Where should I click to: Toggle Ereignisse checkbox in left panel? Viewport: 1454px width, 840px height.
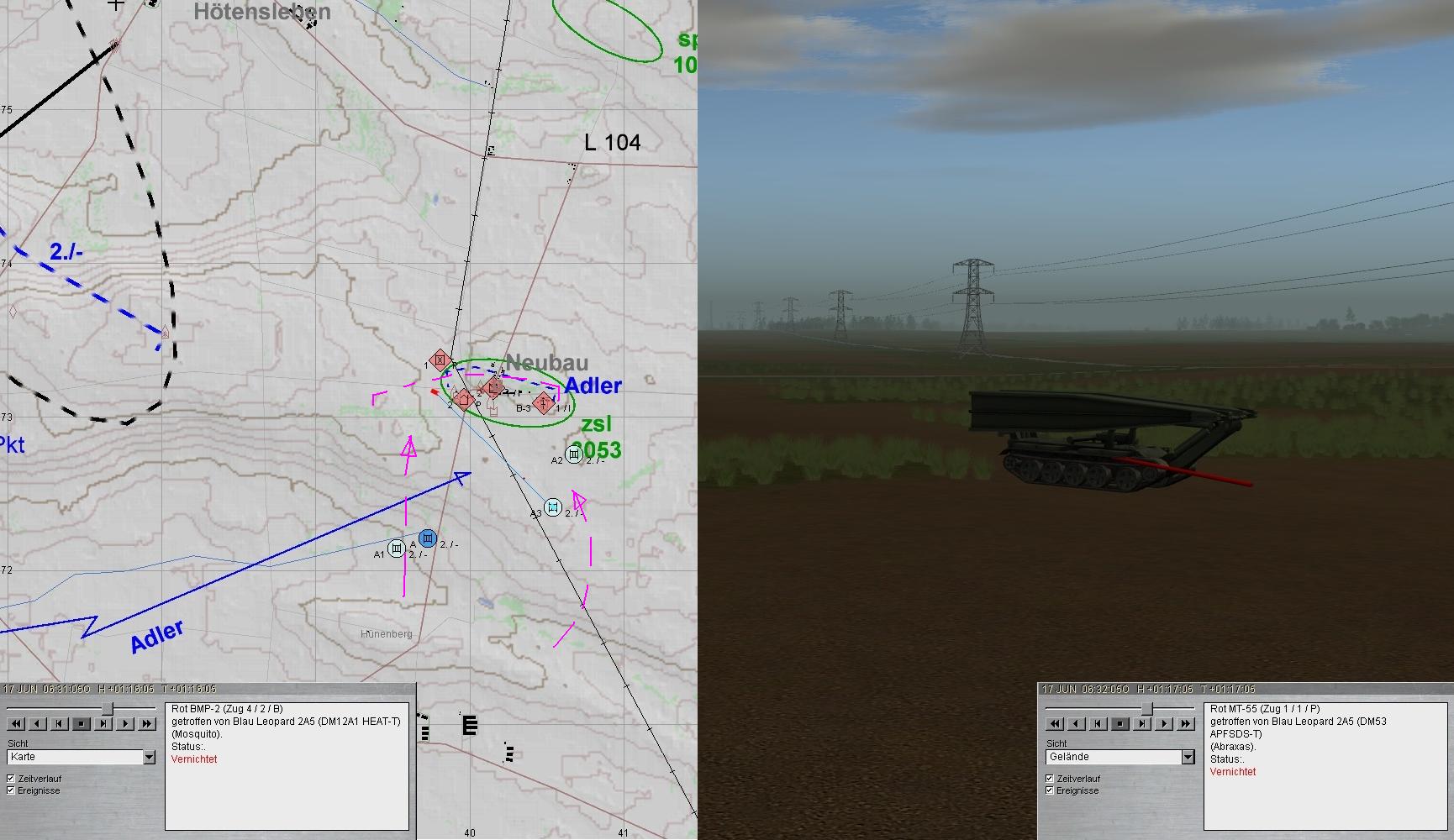[12, 790]
